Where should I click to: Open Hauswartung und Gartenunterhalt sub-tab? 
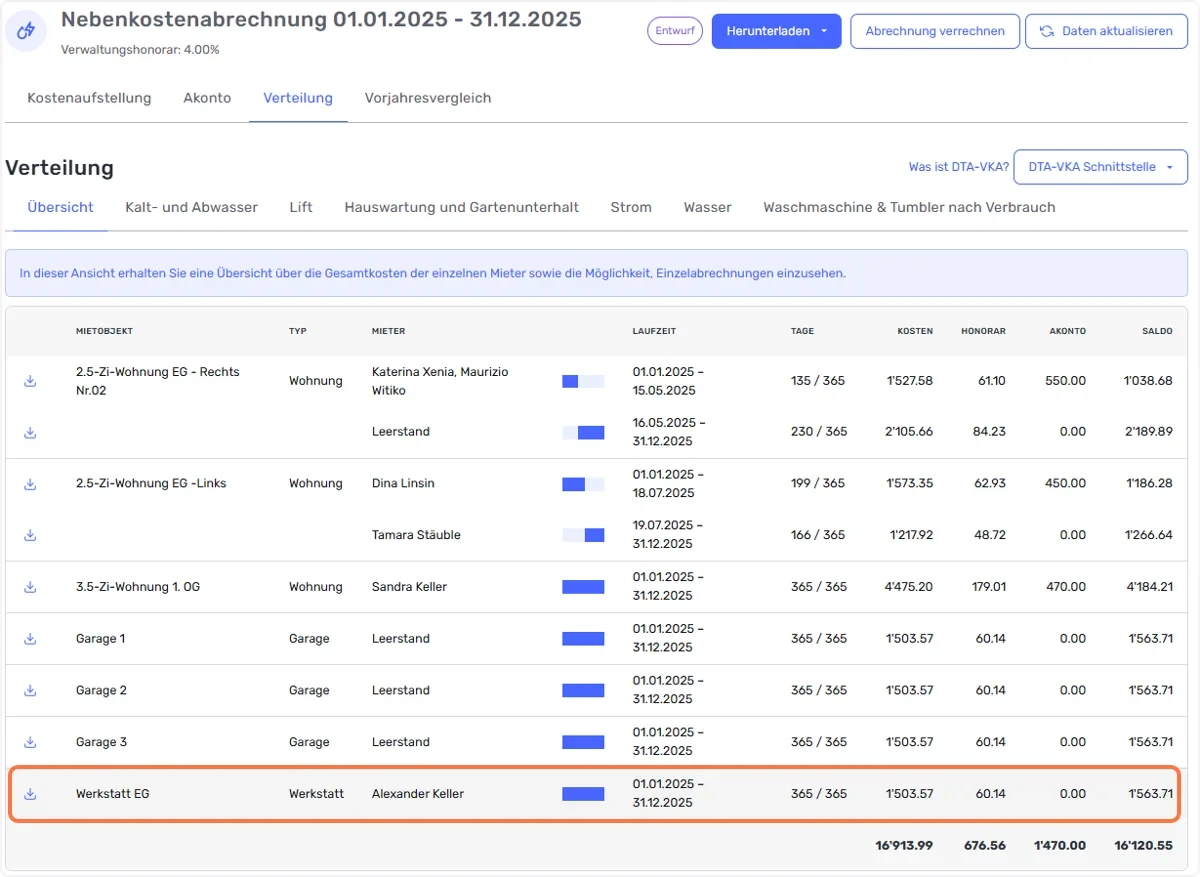pos(461,207)
